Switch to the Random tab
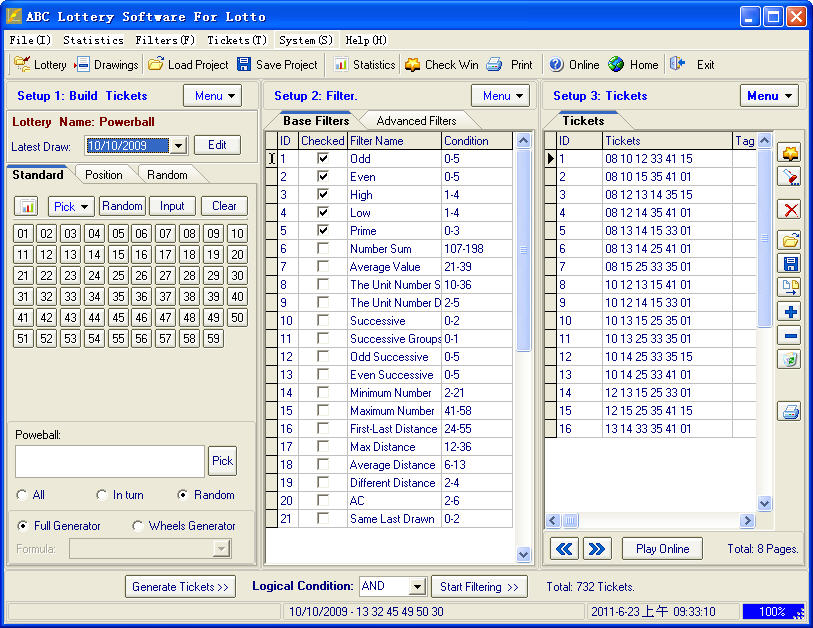The width and height of the screenshot is (813, 628). 167,175
